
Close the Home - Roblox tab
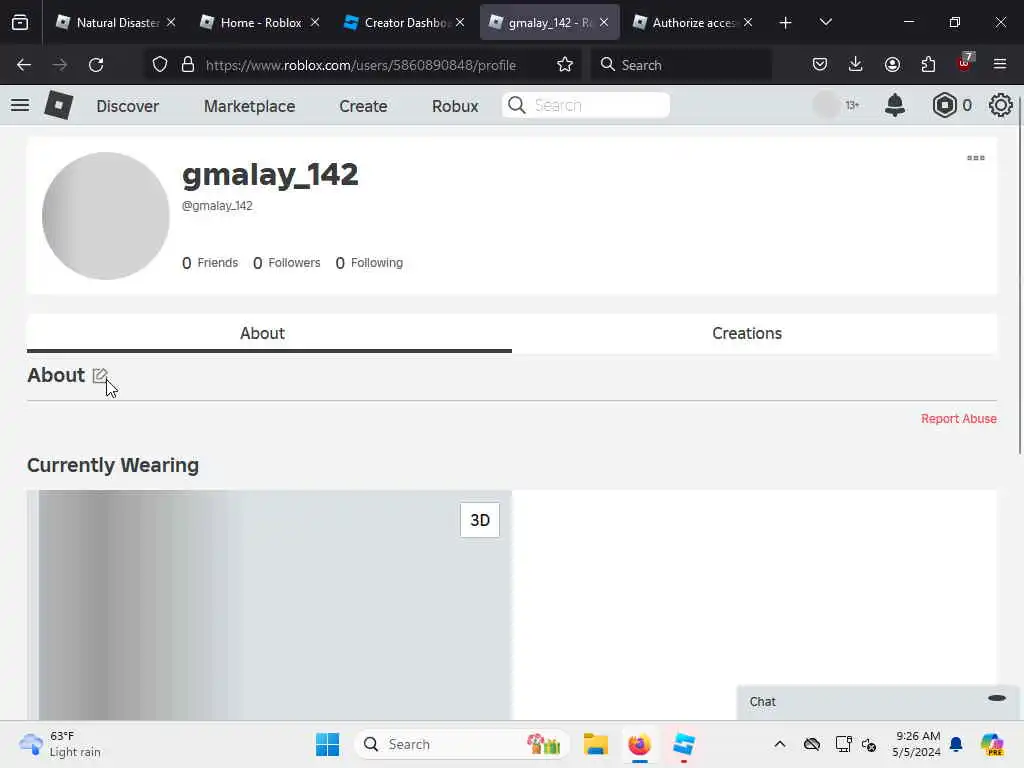click(x=315, y=22)
